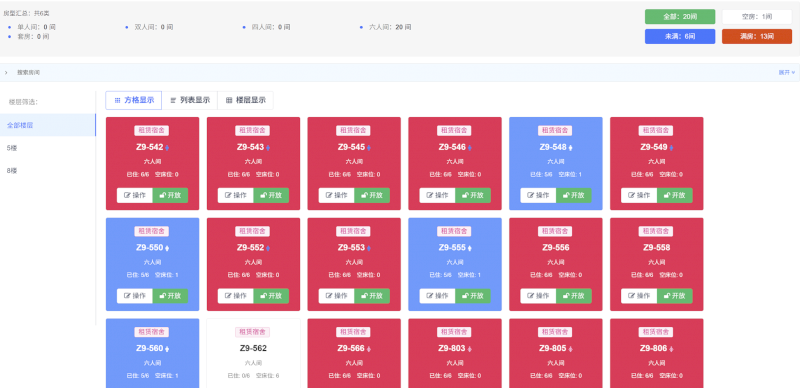Click the Z9-556 room name

(x=556, y=248)
